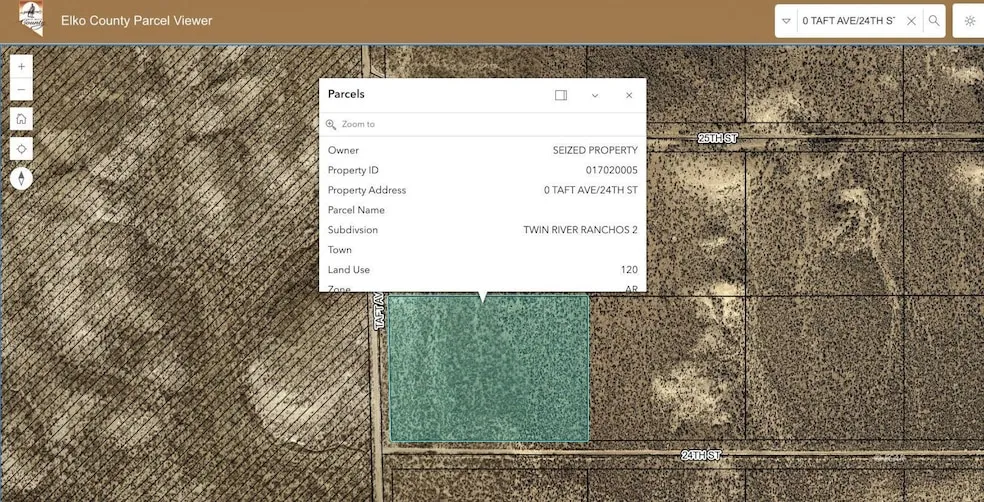The width and height of the screenshot is (984, 502).
Task: Click the 25TH ST road label
Action: tap(717, 138)
